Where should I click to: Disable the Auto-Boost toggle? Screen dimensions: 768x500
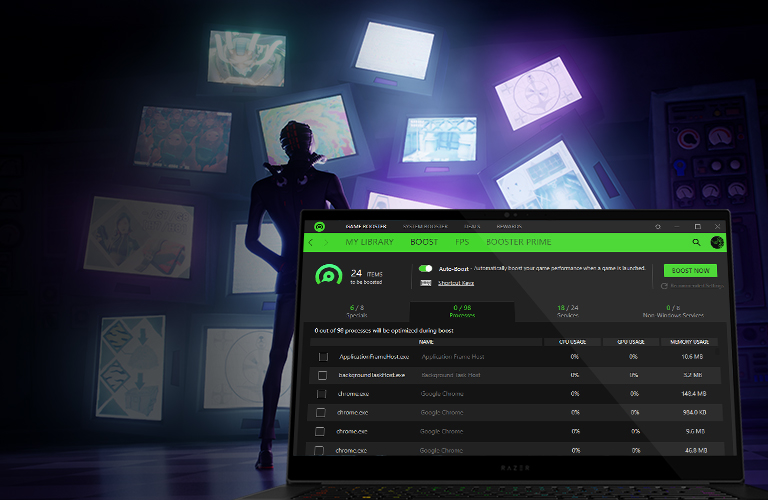(x=426, y=268)
